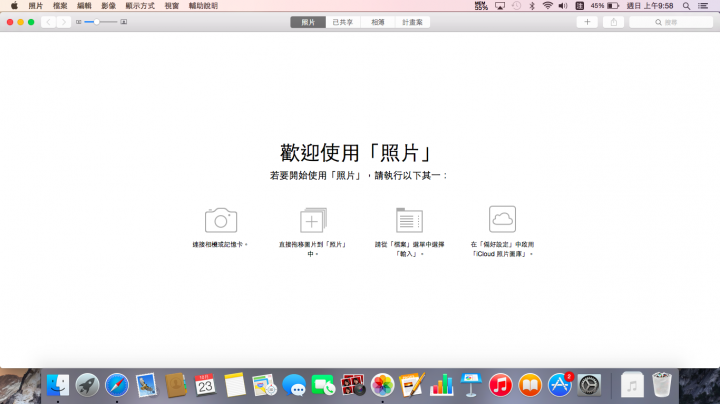Open System Preferences in the Dock
720x404 pixels.
click(x=589, y=385)
